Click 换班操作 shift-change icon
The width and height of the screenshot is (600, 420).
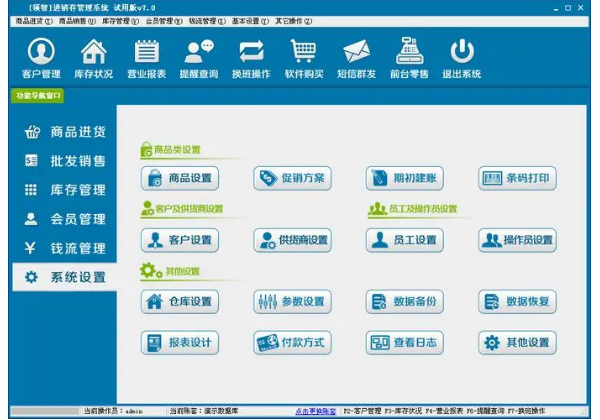coord(251,58)
